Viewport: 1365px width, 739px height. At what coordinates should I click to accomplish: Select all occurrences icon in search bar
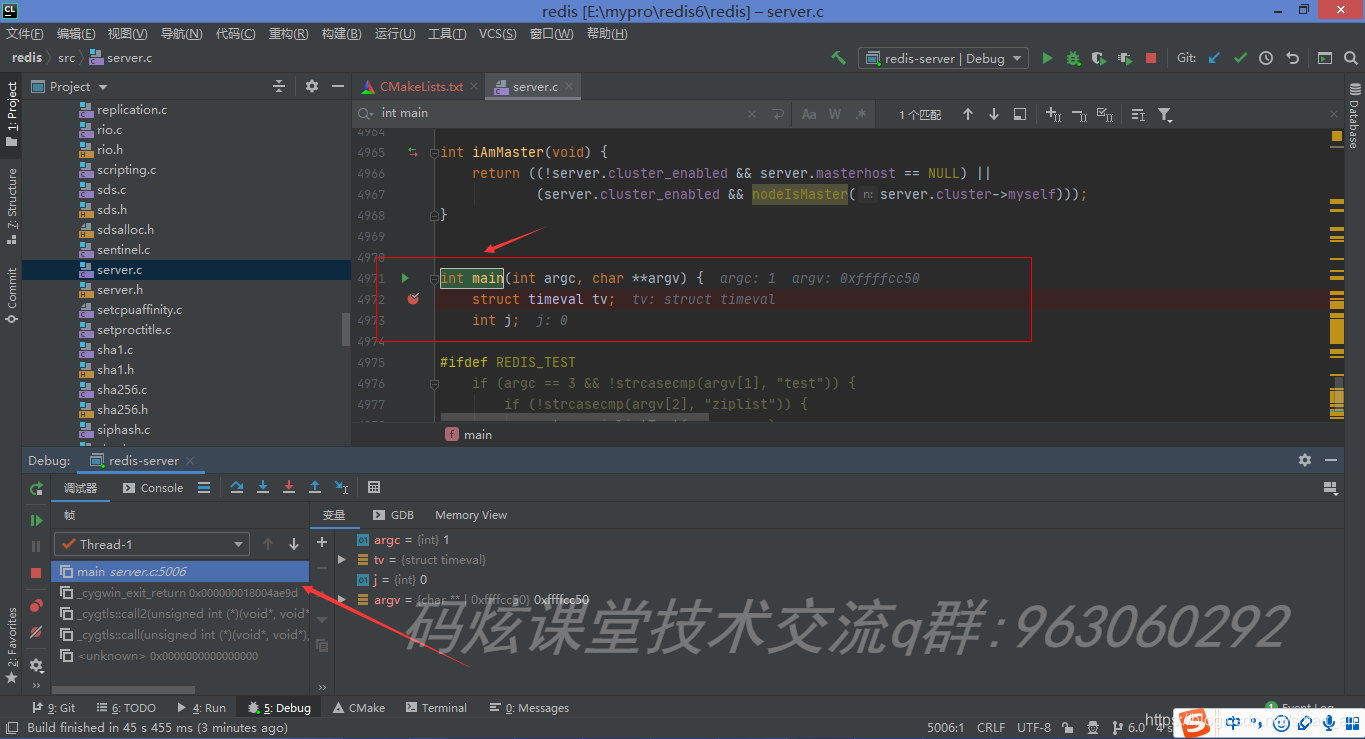[1105, 115]
